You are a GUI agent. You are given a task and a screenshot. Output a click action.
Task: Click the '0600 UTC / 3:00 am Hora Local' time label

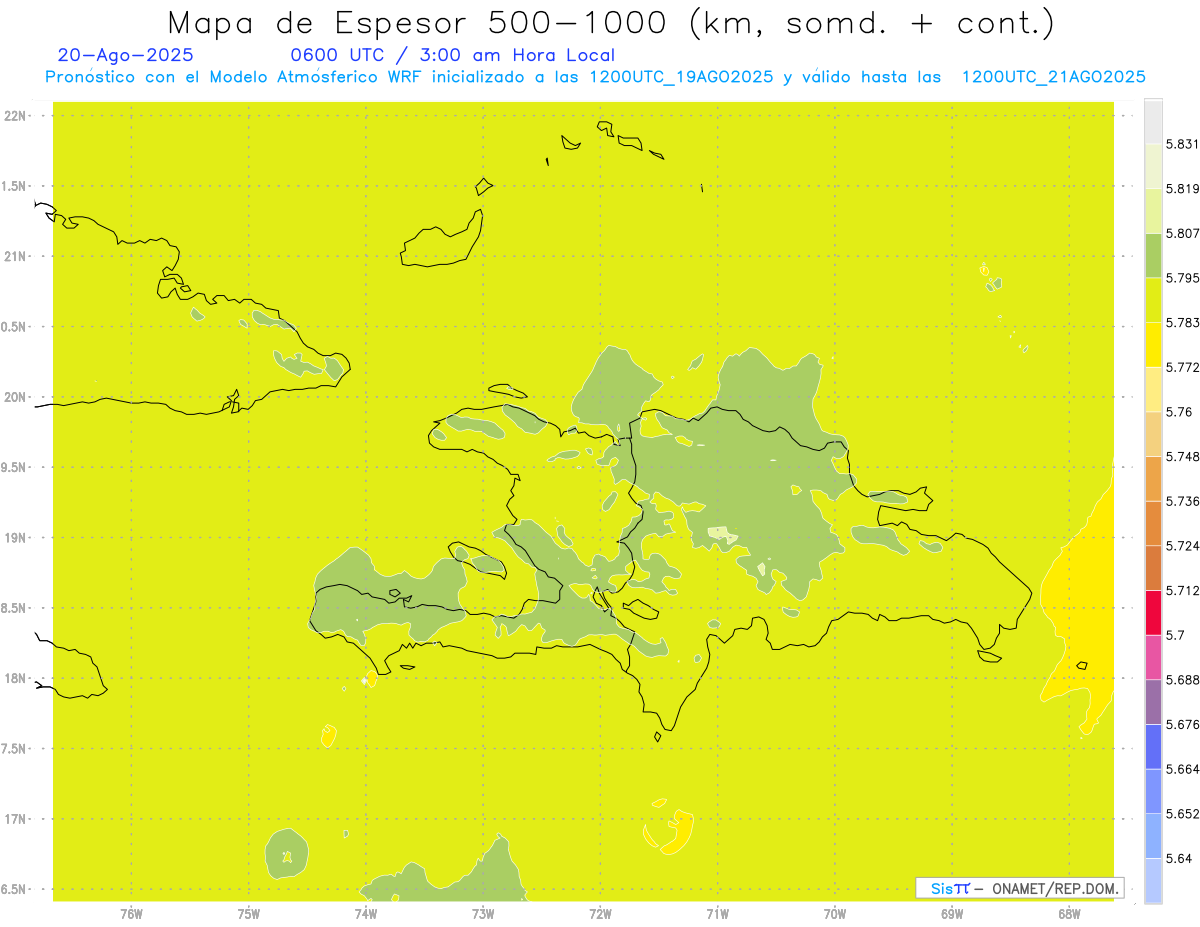point(453,55)
